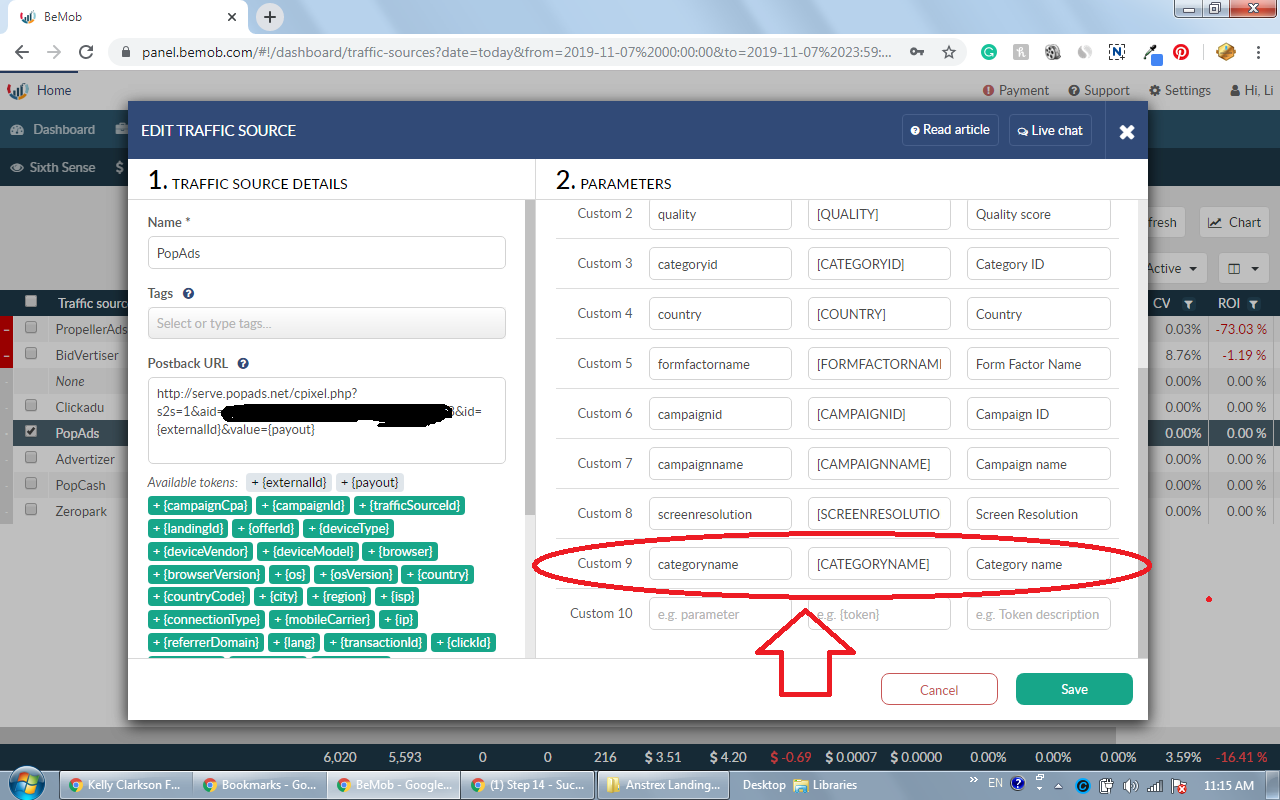Bookmark this page with the star icon
This screenshot has width=1280, height=800.
[x=949, y=52]
